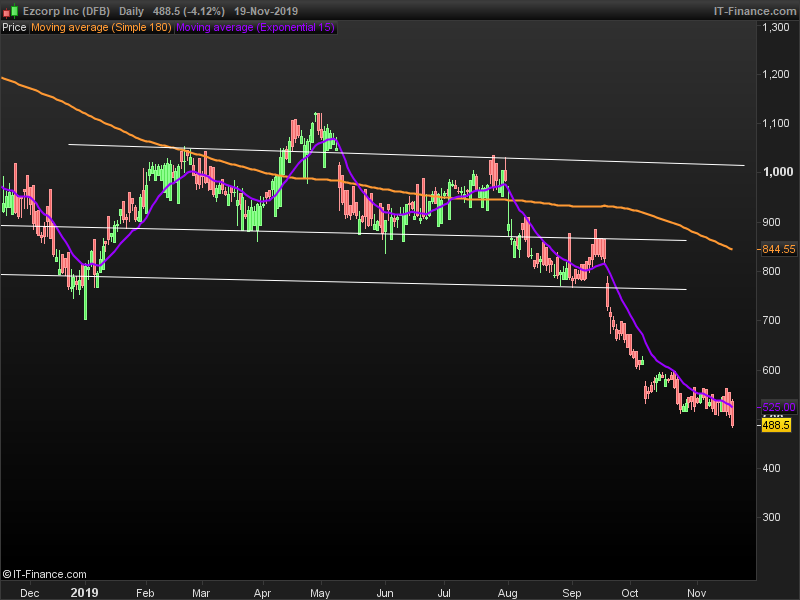This screenshot has width=800, height=600.
Task: Click the 400 price axis label
Action: tap(771, 468)
